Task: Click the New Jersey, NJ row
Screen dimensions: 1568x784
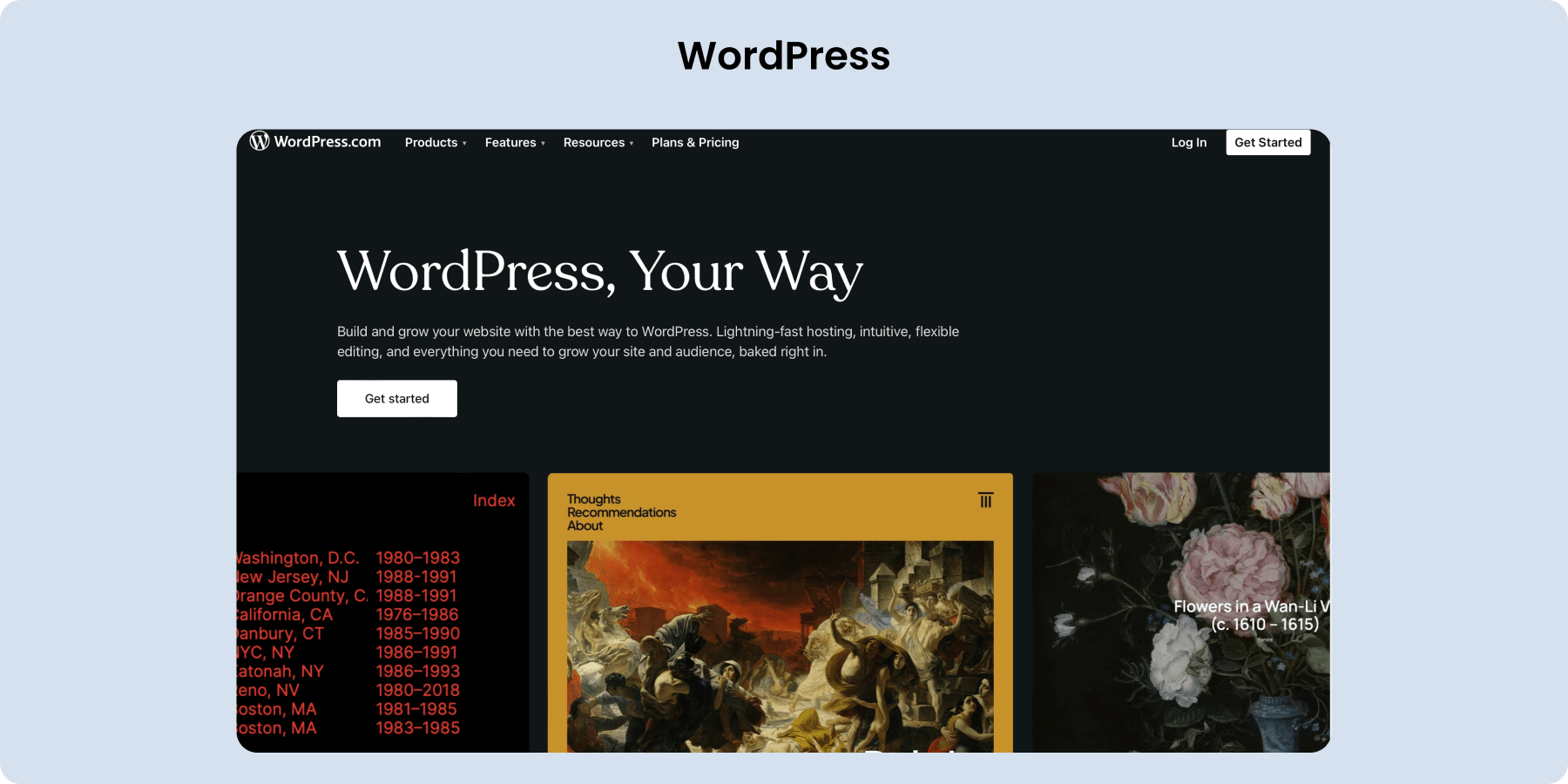Action: pyautogui.click(x=347, y=577)
